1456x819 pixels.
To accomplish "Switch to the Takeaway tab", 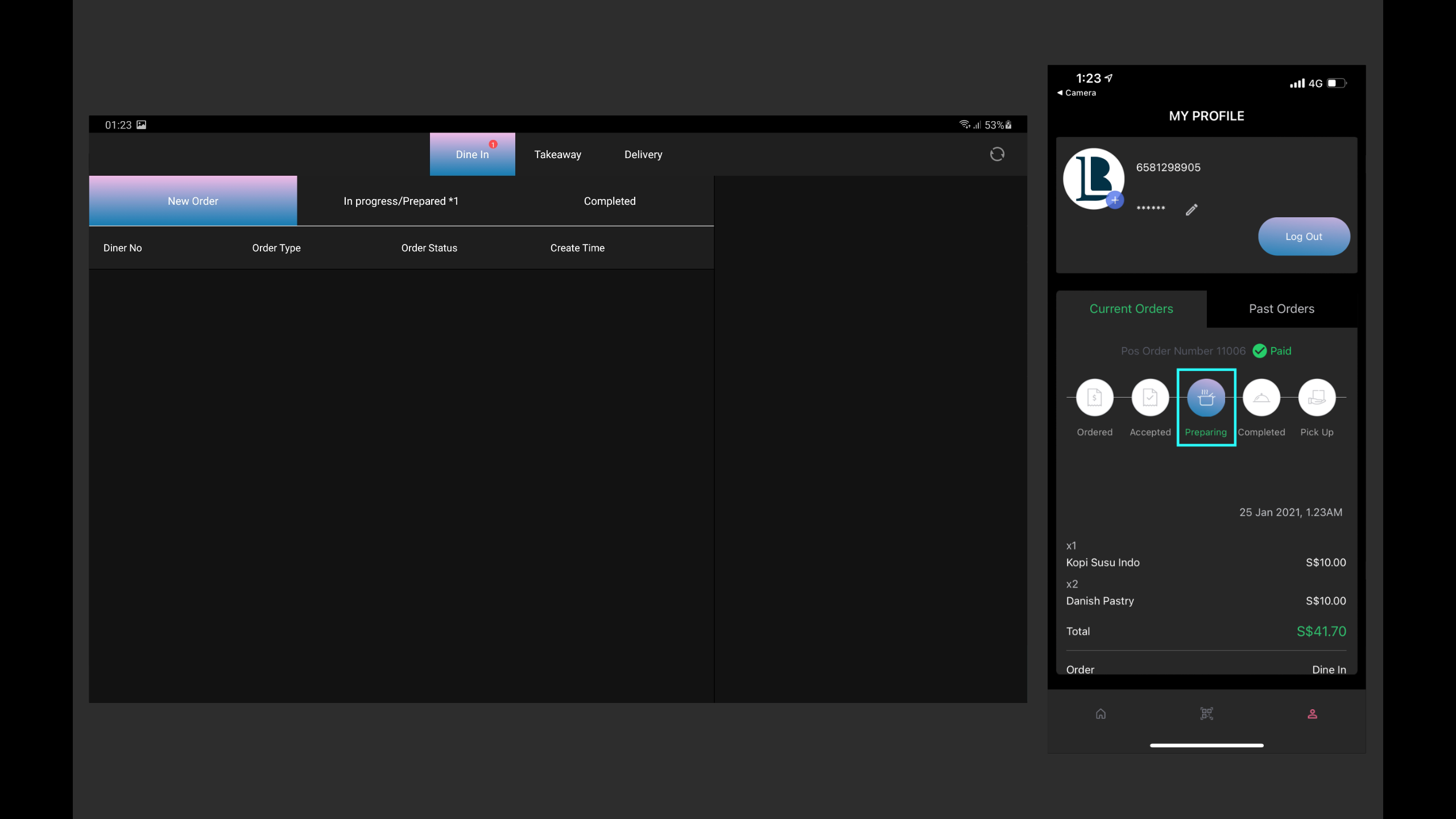I will [x=557, y=155].
